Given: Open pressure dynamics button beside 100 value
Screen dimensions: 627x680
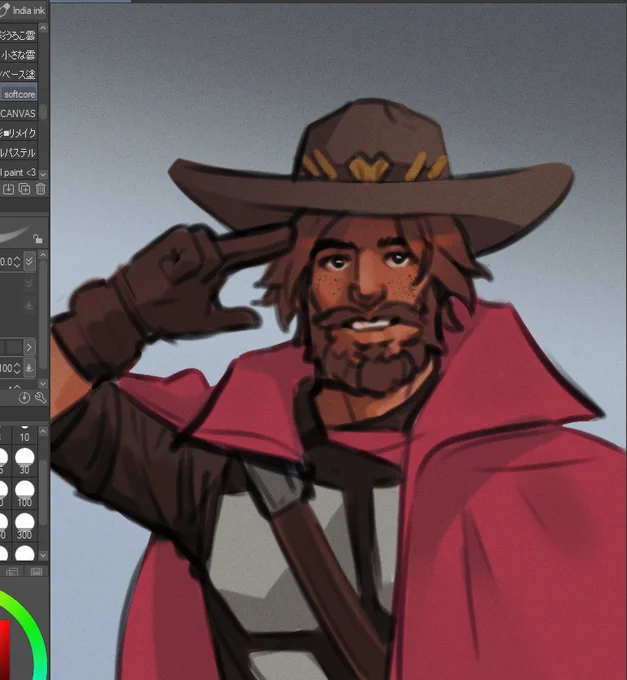Looking at the screenshot, I should (29, 368).
